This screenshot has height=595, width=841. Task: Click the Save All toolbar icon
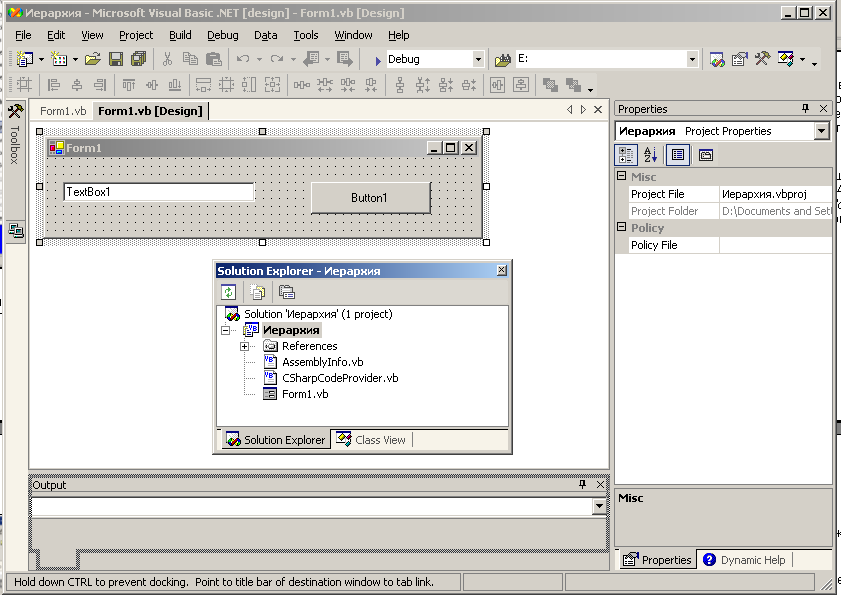pos(139,59)
